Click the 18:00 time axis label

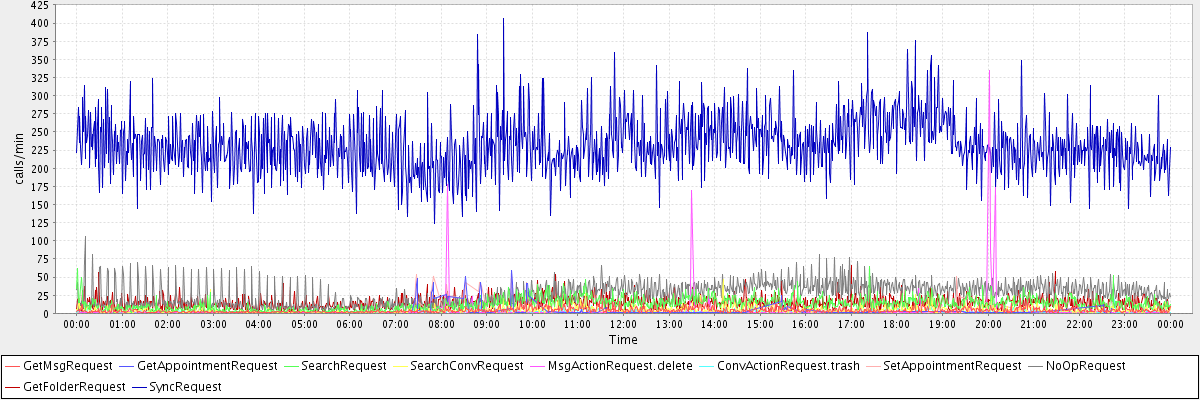[x=896, y=324]
